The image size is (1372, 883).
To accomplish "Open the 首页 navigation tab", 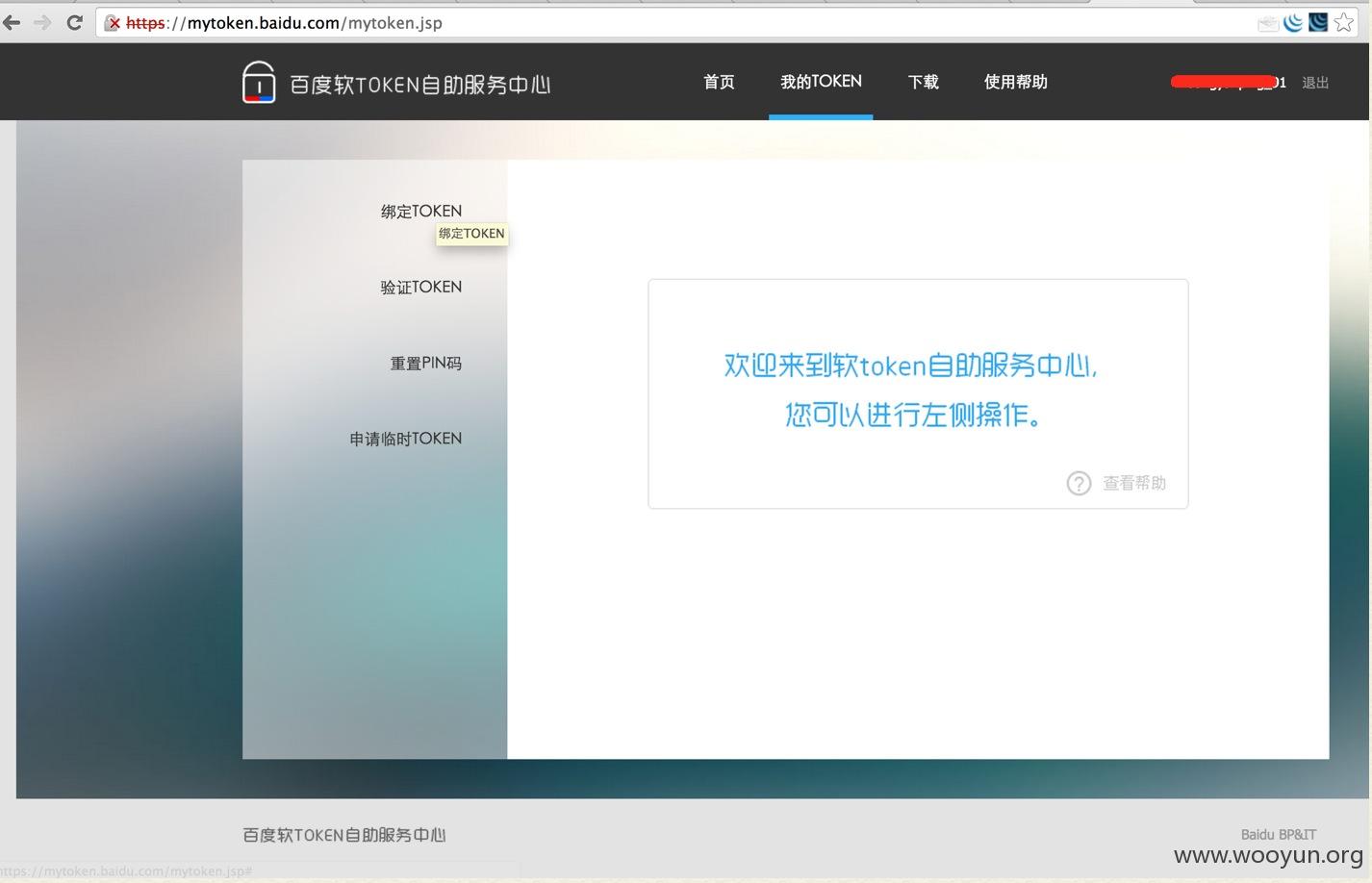I will tap(719, 82).
